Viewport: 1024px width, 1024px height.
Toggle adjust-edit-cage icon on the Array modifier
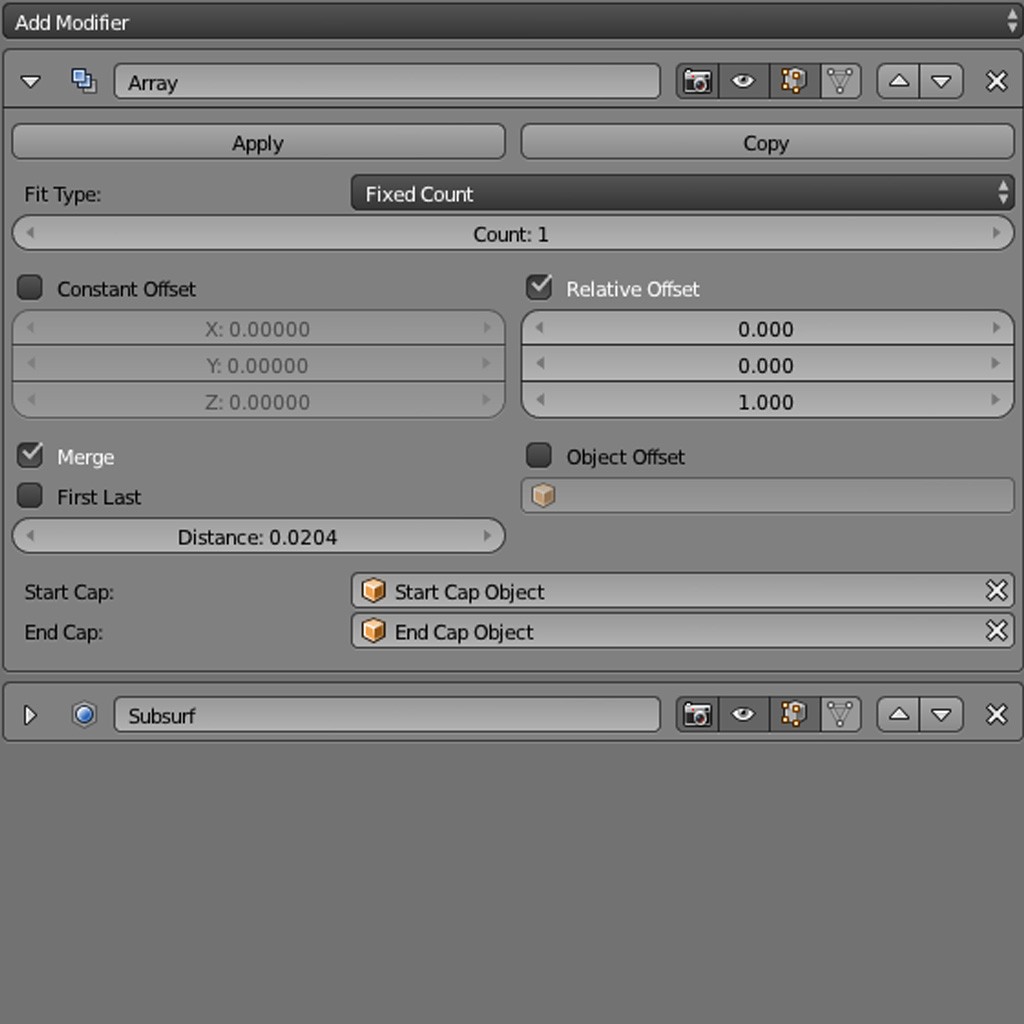click(840, 81)
